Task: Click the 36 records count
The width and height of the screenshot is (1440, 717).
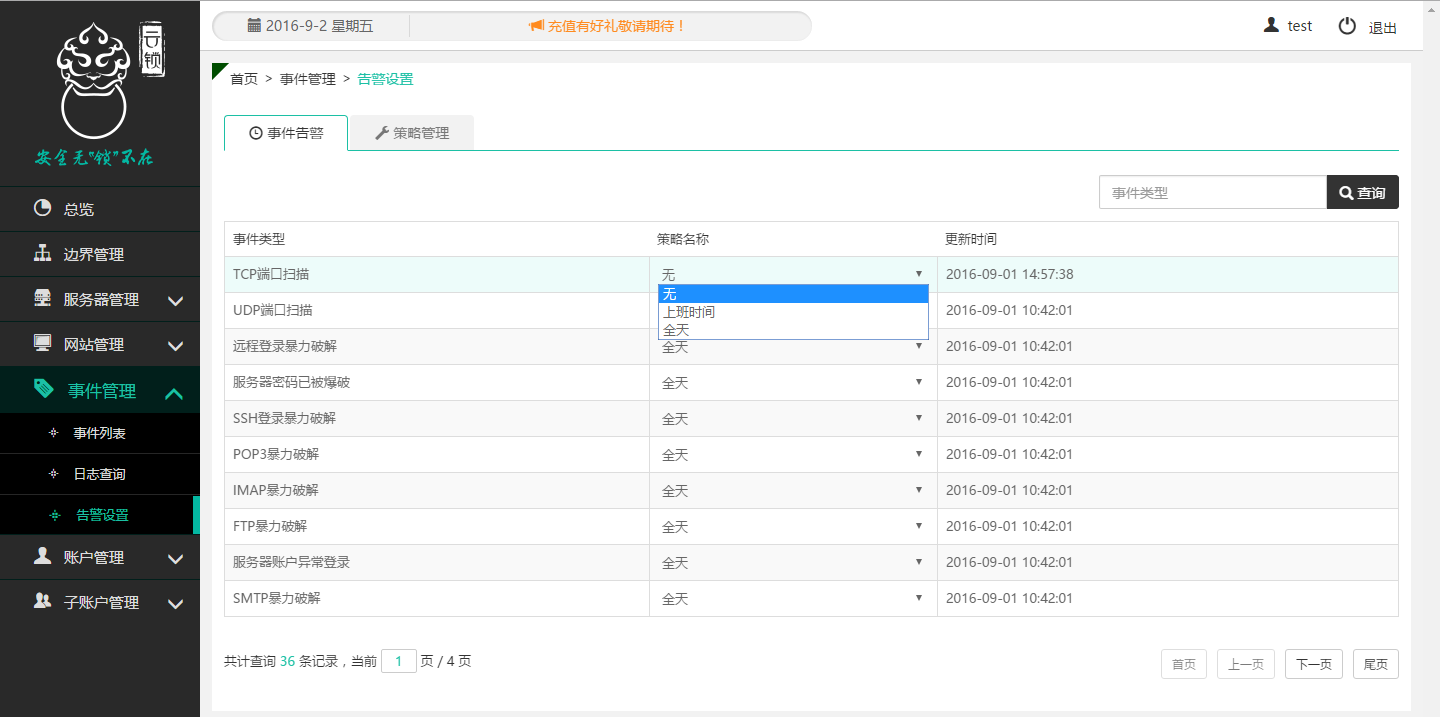Action: [287, 661]
